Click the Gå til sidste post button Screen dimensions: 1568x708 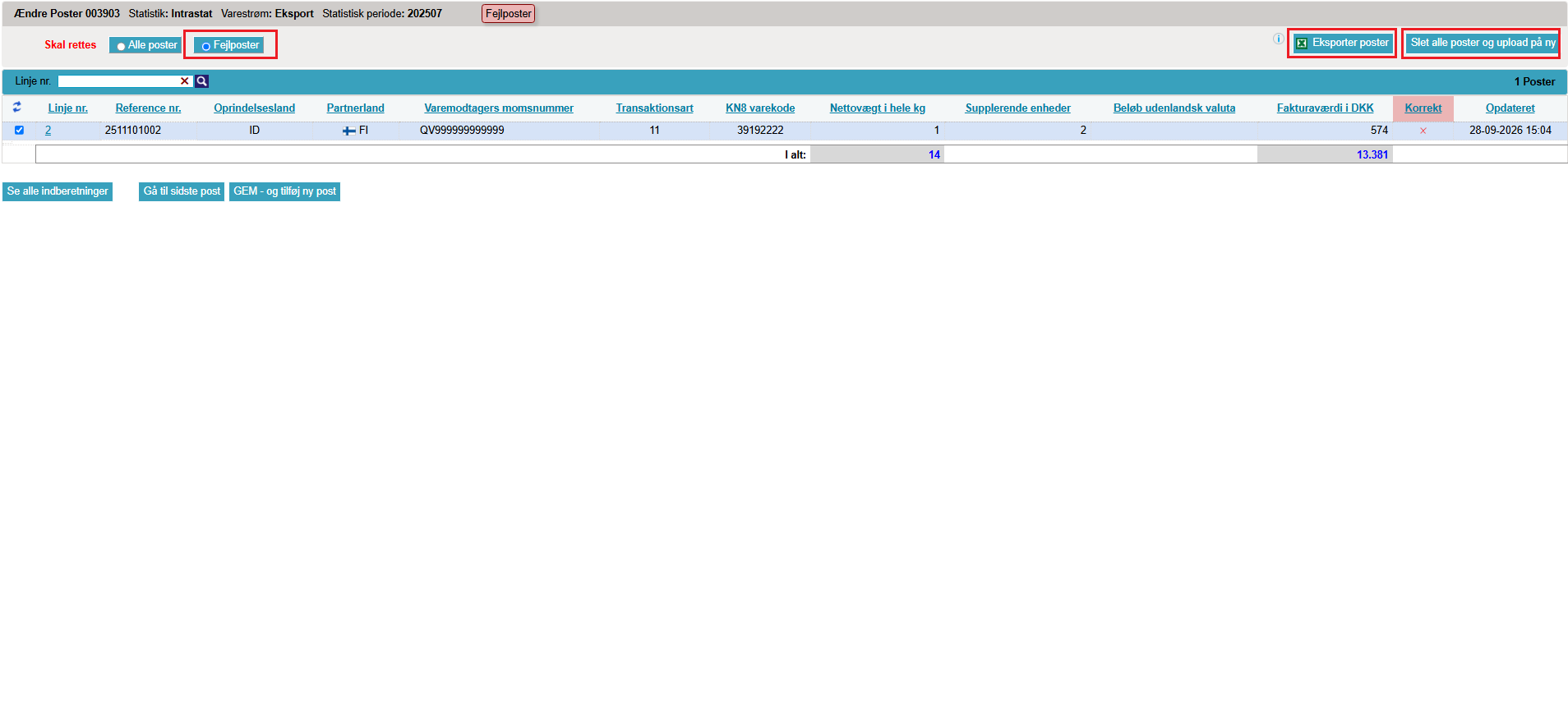pyautogui.click(x=182, y=191)
